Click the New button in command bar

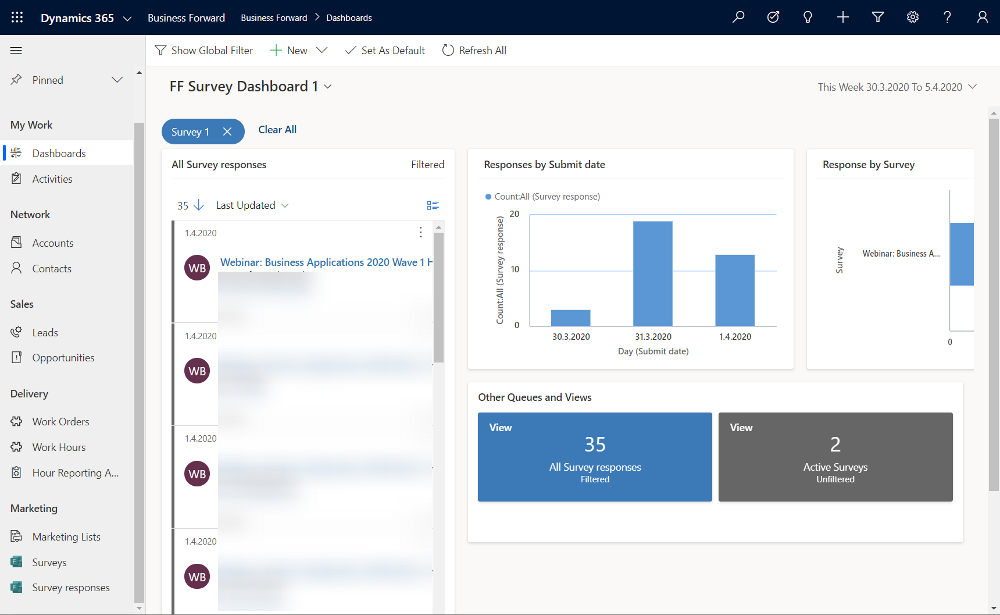(289, 50)
